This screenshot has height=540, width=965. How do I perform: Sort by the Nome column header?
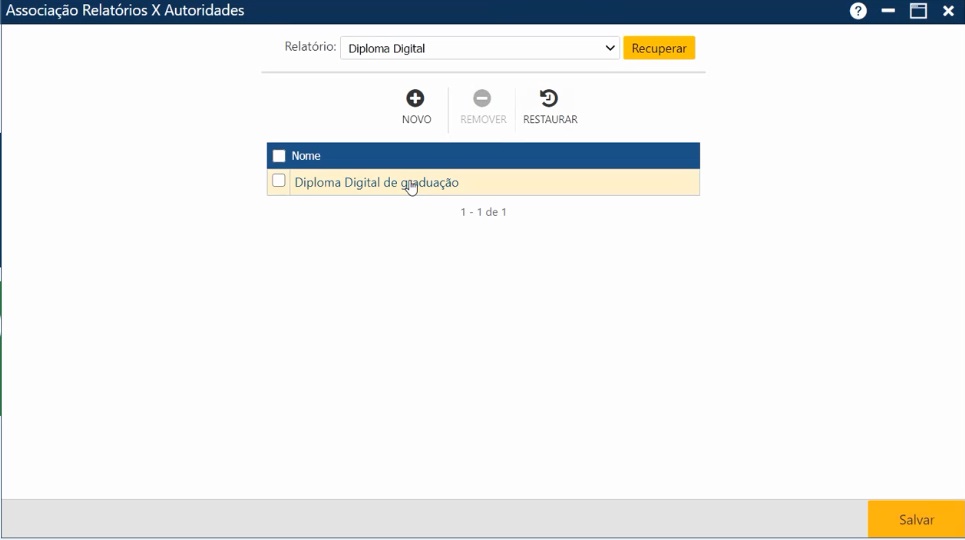(306, 156)
